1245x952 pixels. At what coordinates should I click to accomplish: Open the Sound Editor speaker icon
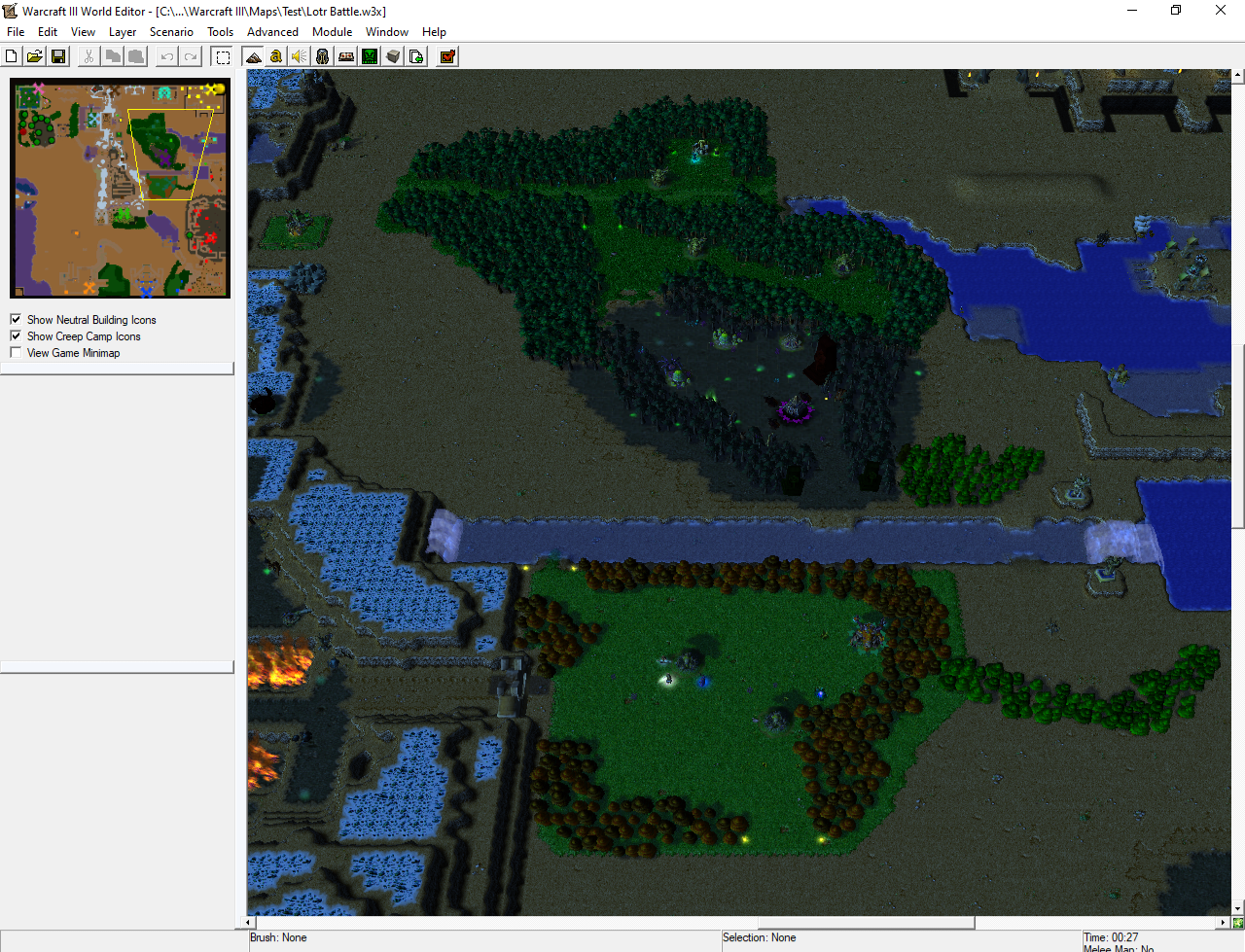click(x=300, y=56)
